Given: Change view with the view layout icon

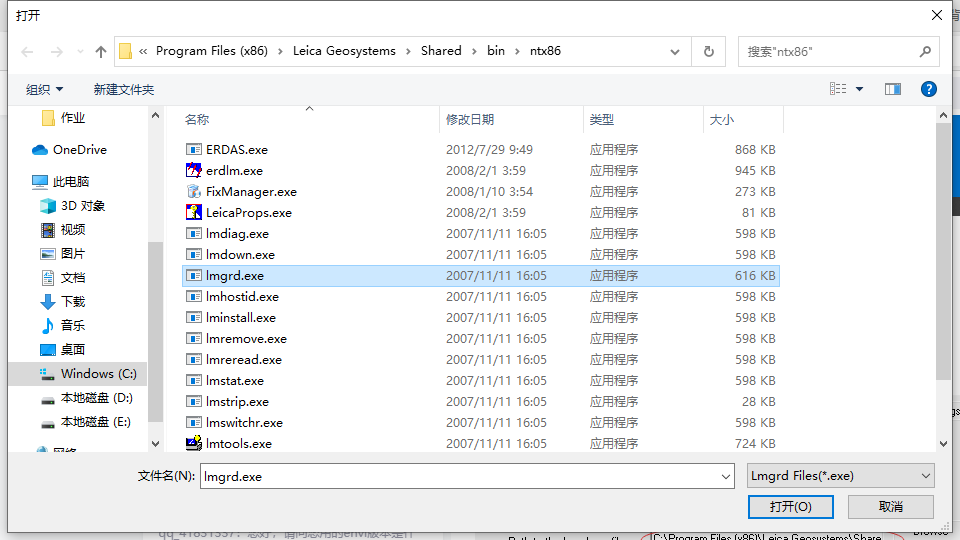Looking at the screenshot, I should click(838, 89).
